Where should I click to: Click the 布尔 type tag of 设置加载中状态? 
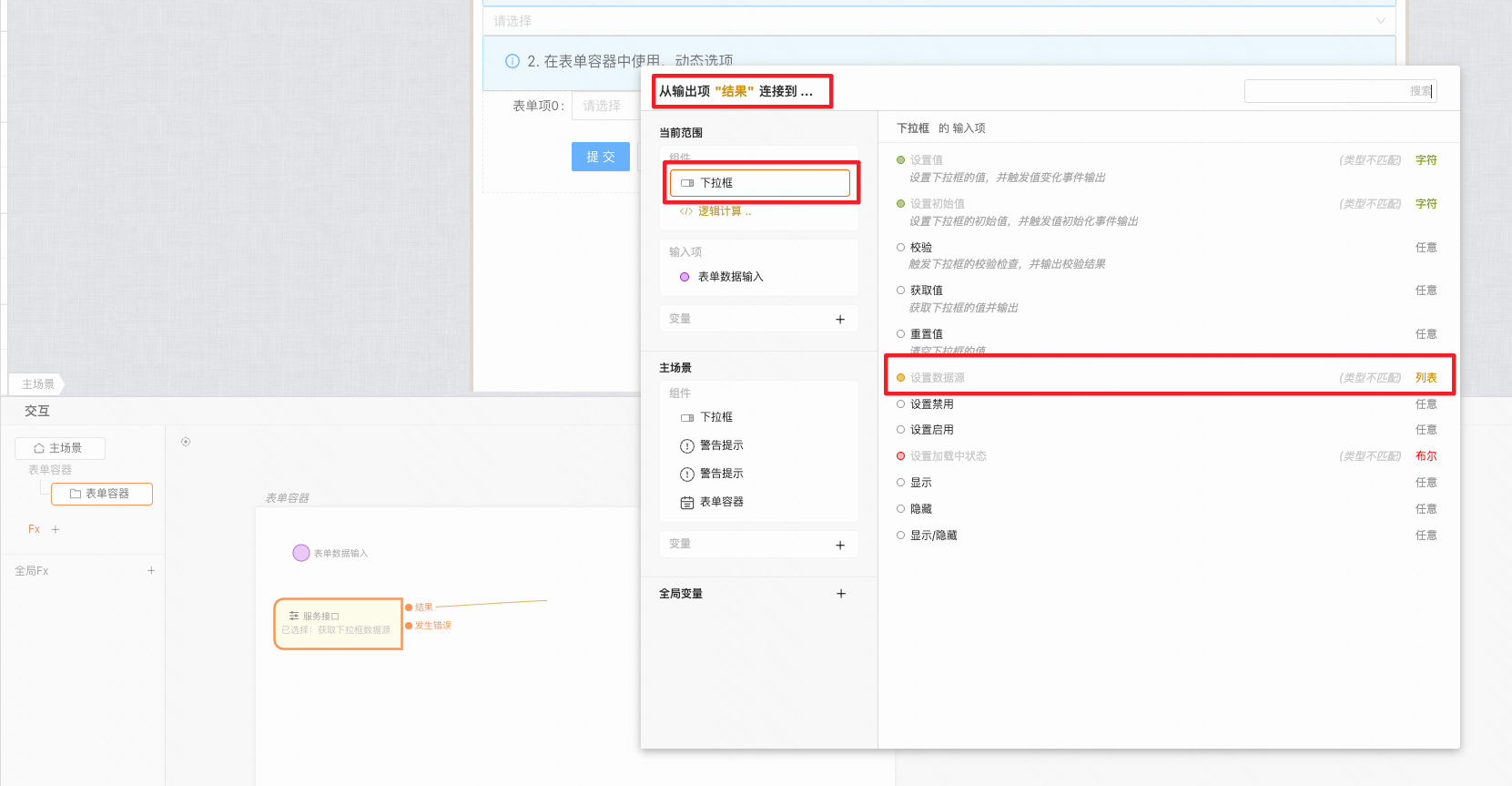click(1426, 456)
